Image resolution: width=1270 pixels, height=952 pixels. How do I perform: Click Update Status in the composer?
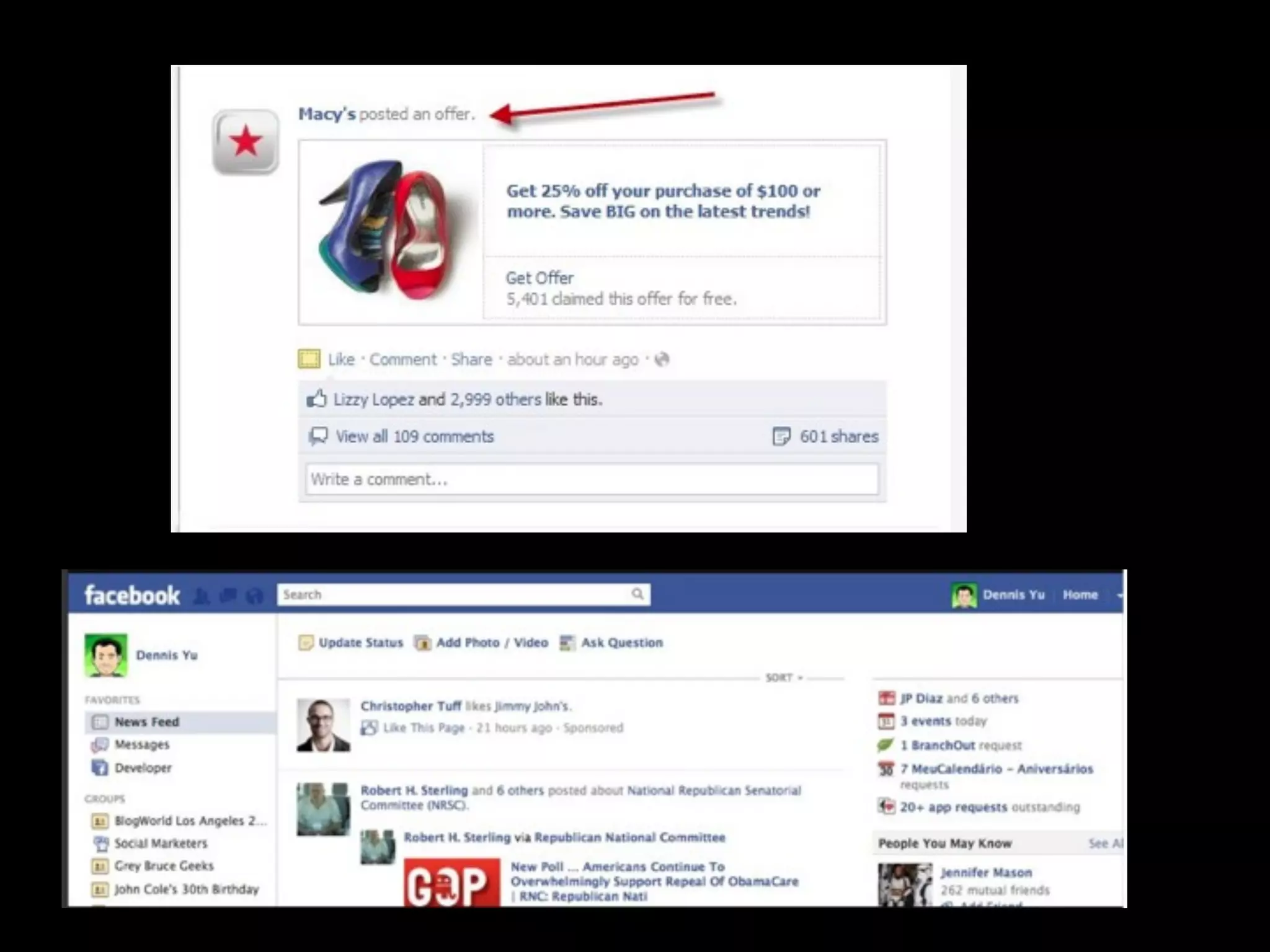click(x=360, y=643)
